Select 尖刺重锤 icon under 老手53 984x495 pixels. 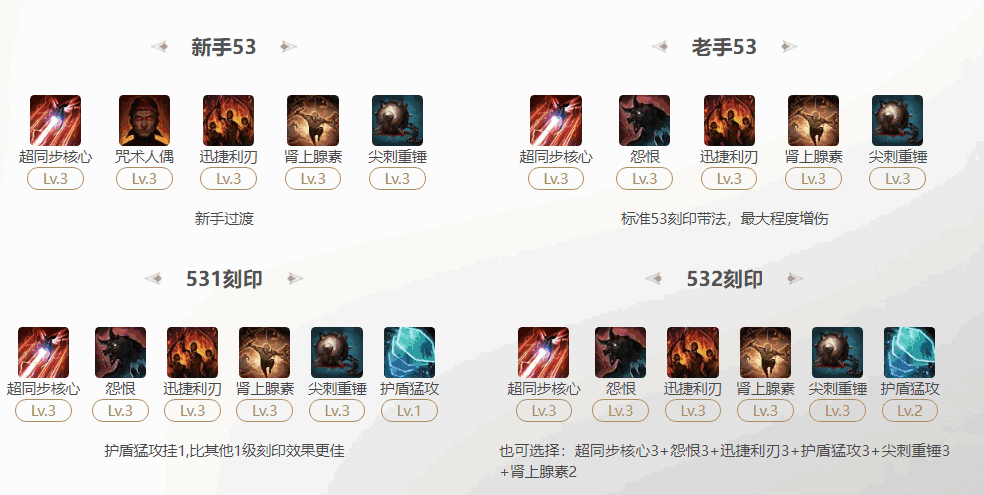[x=897, y=120]
